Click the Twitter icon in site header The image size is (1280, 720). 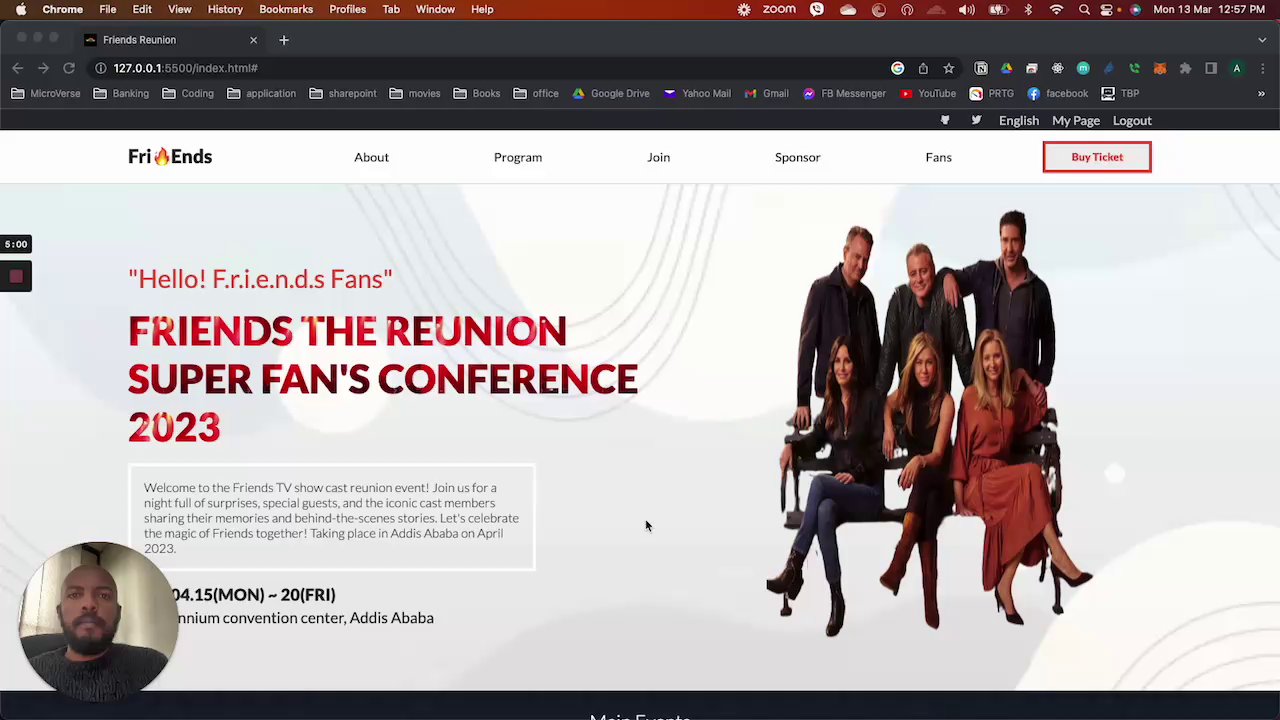tap(976, 120)
